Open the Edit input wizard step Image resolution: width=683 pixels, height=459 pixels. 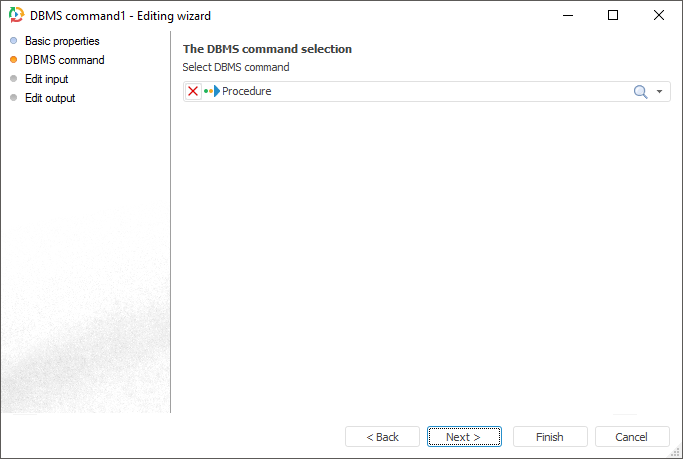[x=46, y=79]
